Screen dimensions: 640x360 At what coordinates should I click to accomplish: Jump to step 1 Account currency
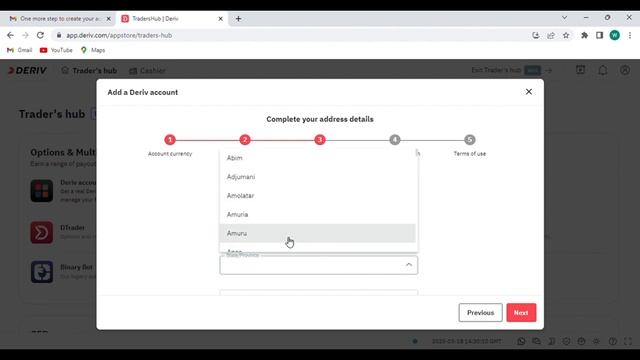[x=170, y=140]
